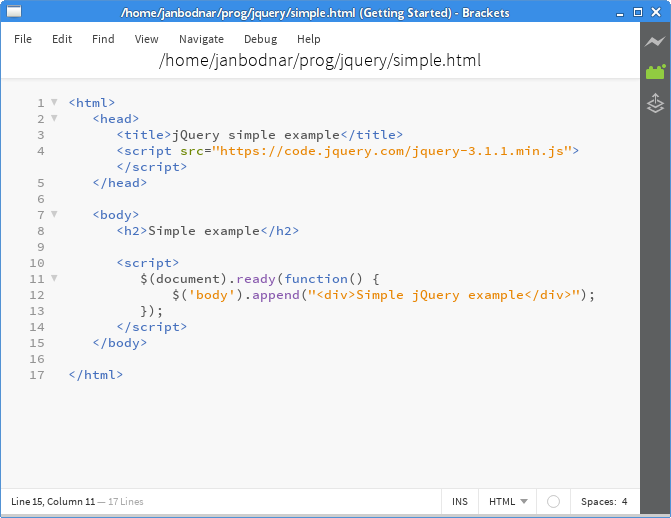The image size is (671, 518).
Task: Open the Navigate menu
Action: pyautogui.click(x=201, y=39)
